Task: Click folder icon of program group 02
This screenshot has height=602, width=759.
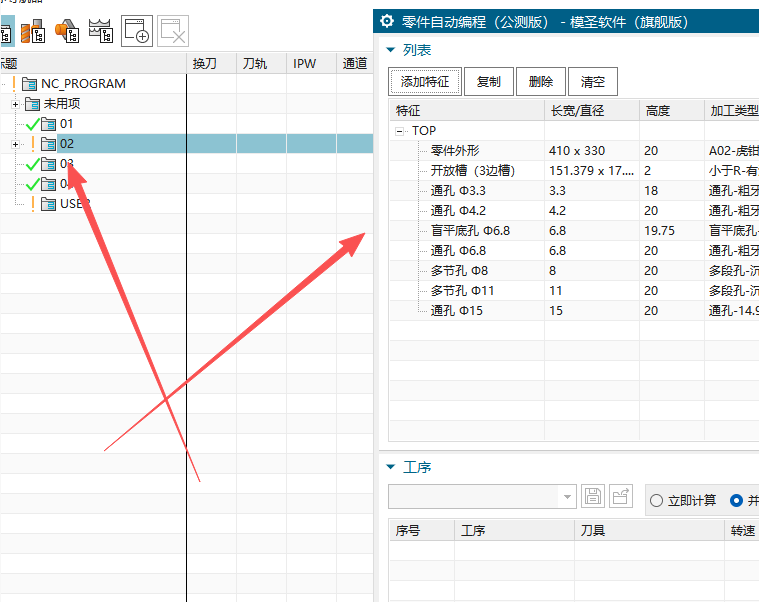Action: (x=48, y=144)
